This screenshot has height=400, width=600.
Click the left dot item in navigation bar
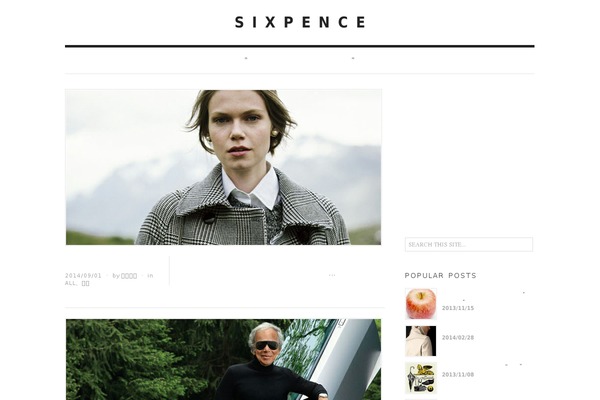pos(246,59)
